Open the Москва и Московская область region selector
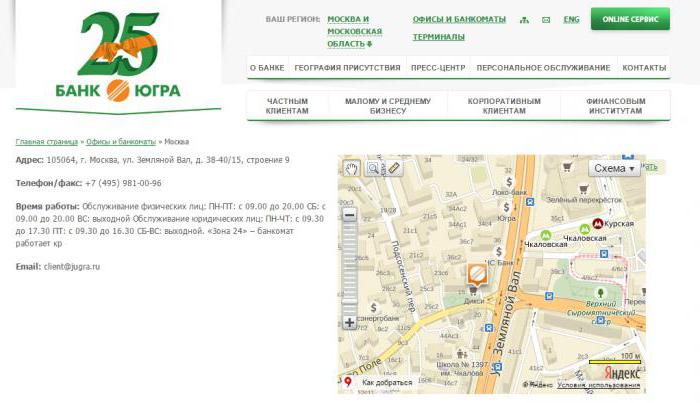This screenshot has width=700, height=403. (x=354, y=32)
